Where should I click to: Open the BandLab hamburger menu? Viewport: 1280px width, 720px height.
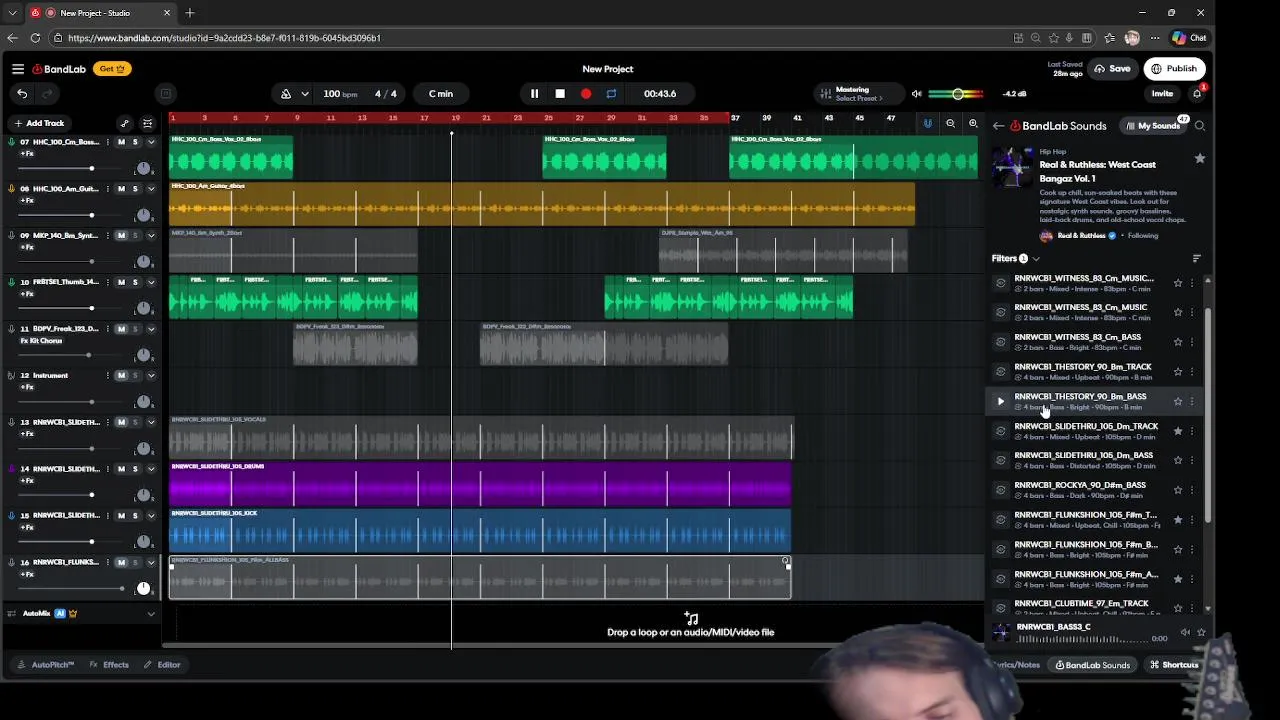click(x=18, y=69)
